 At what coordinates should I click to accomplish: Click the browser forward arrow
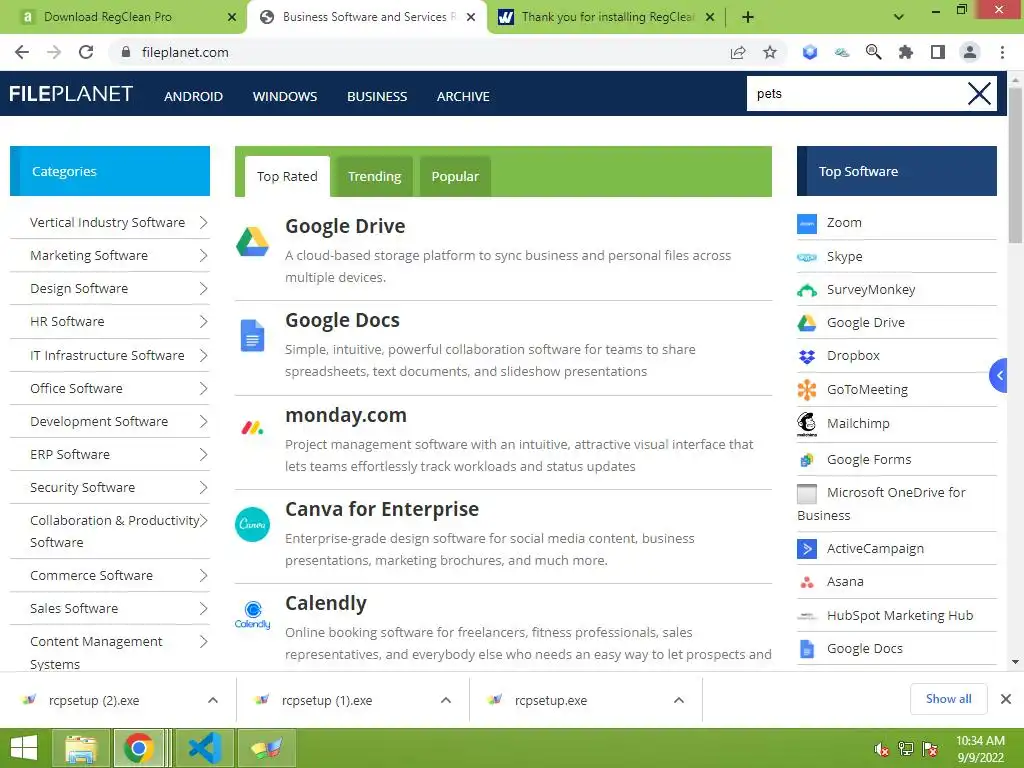54,52
